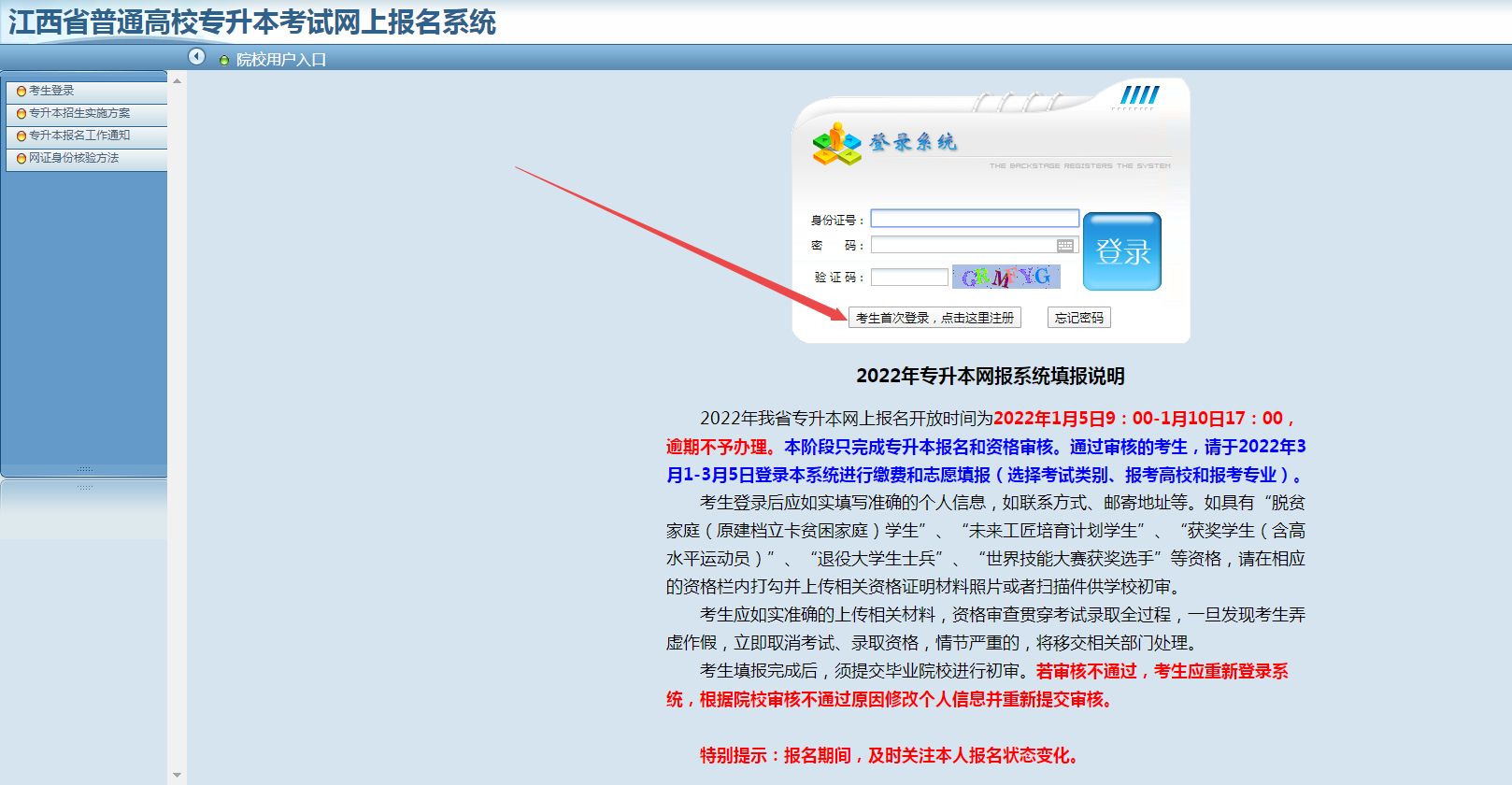The height and width of the screenshot is (785, 1512).
Task: Click the blue 登录 button
Action: 1122,251
